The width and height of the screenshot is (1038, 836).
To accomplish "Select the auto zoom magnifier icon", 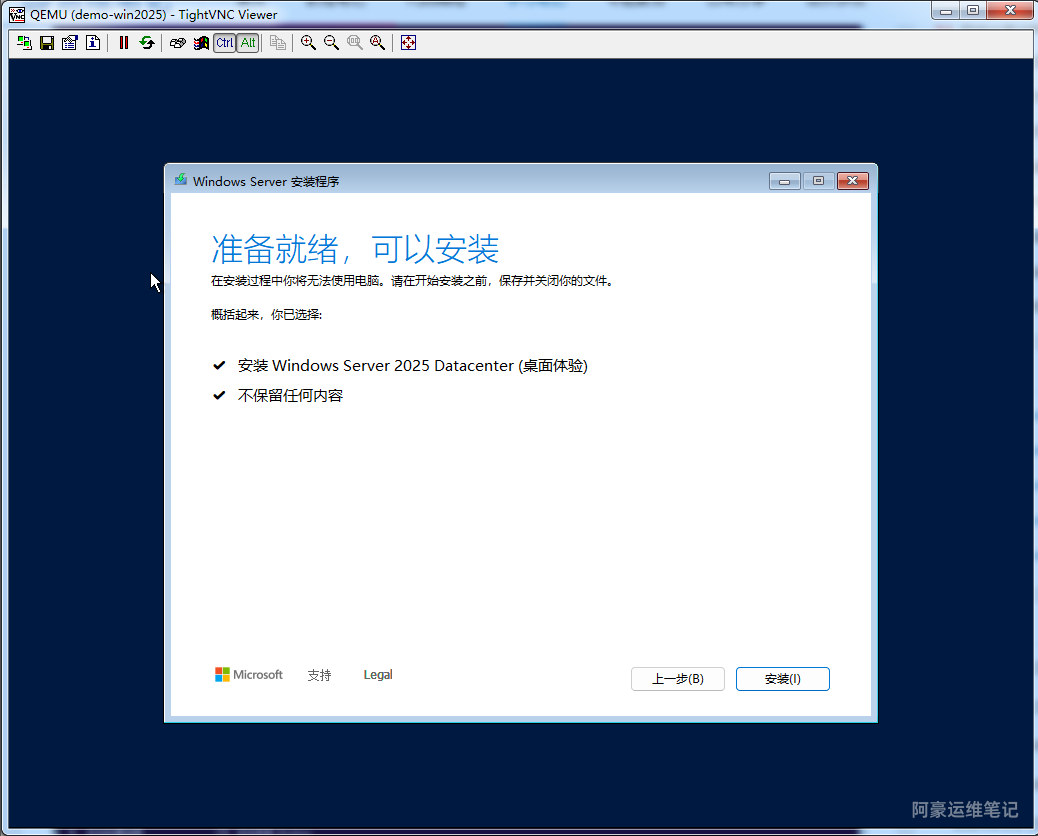I will point(377,43).
